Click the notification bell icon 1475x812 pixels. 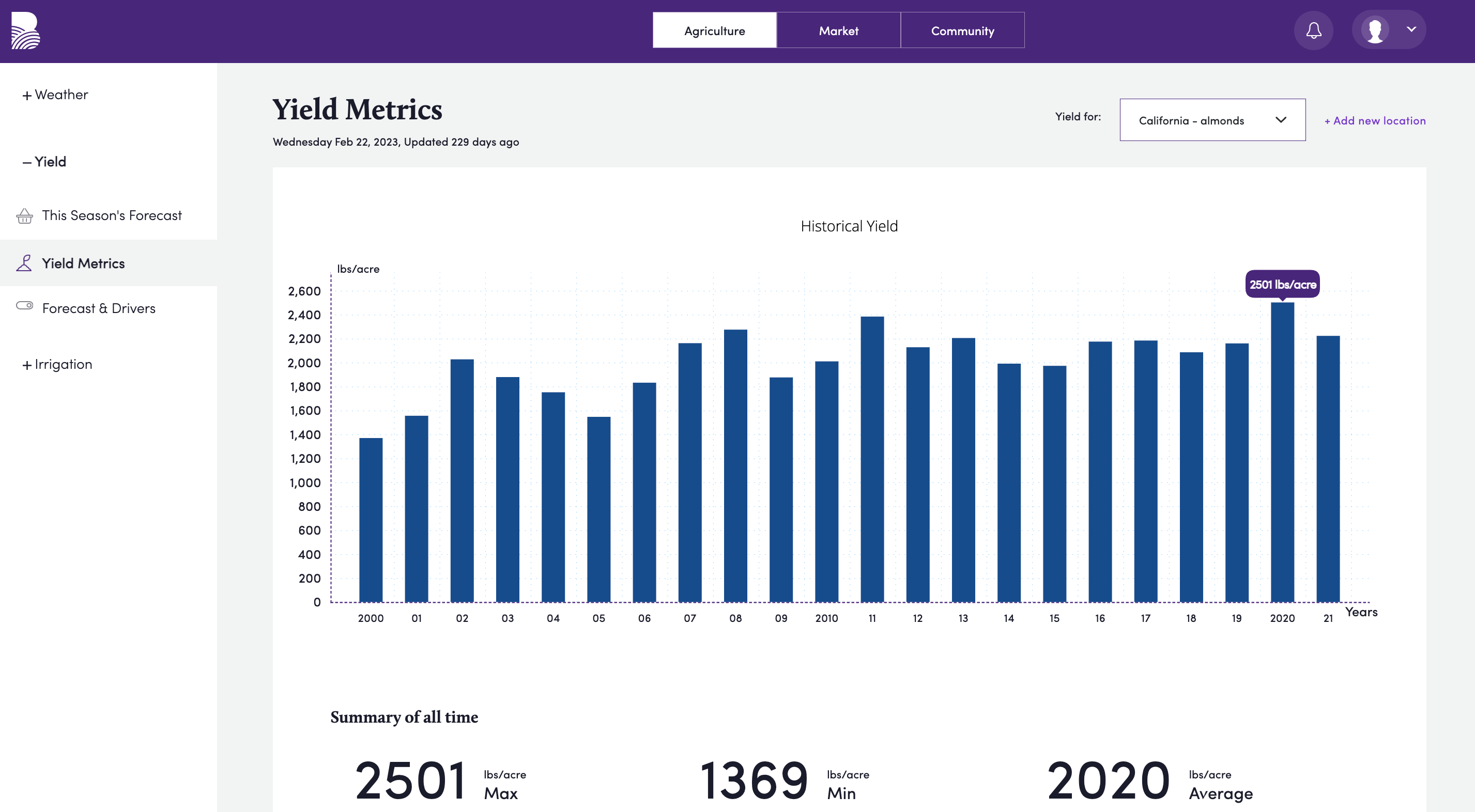[x=1314, y=29]
